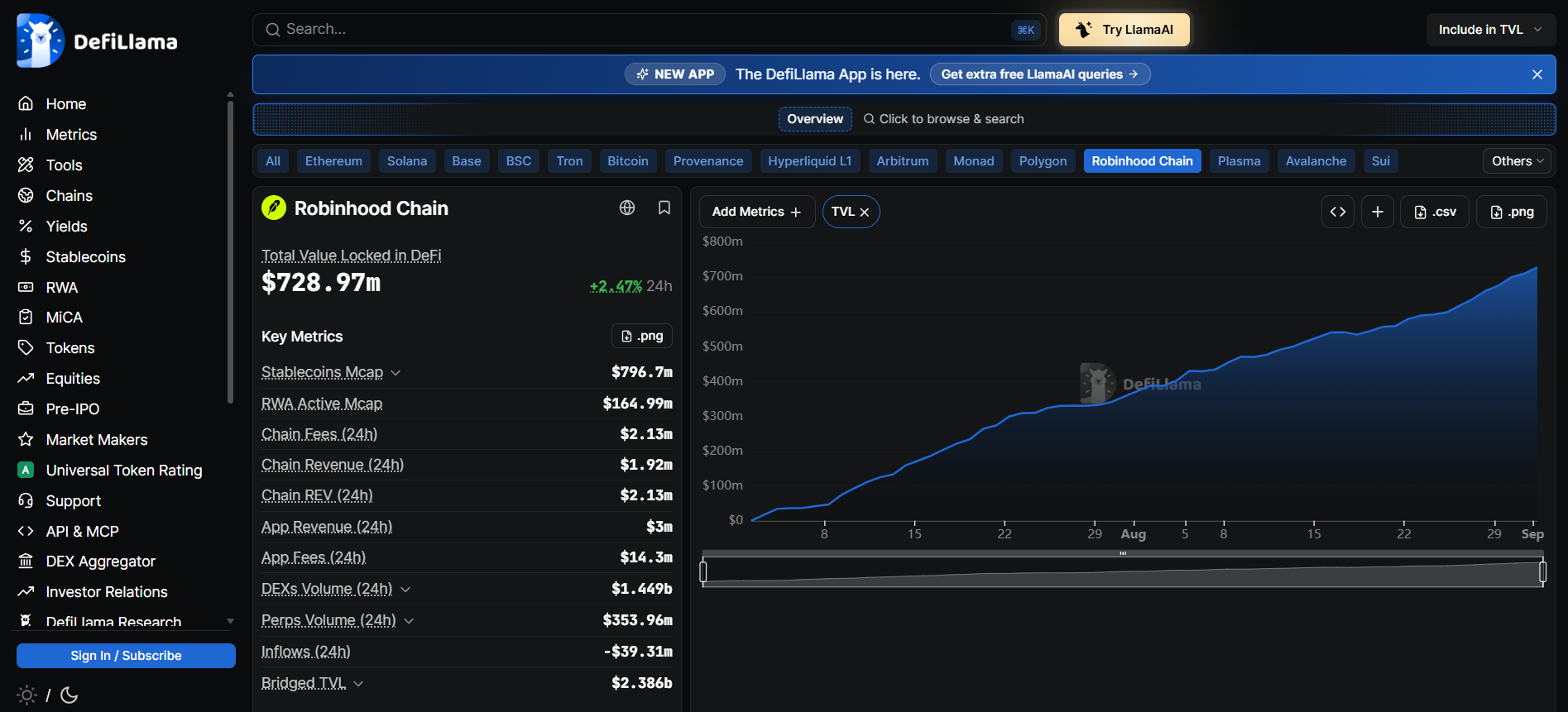
Task: Click Total Value Locked in DeFi label
Action: click(x=351, y=256)
